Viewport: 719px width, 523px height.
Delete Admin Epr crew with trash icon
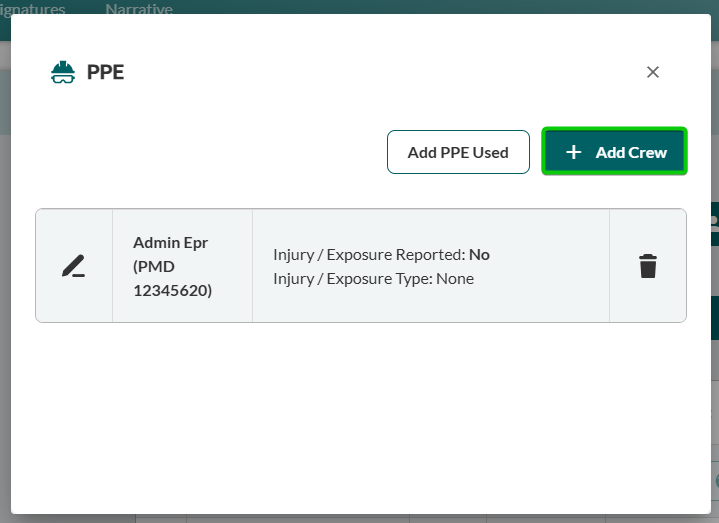tap(648, 266)
